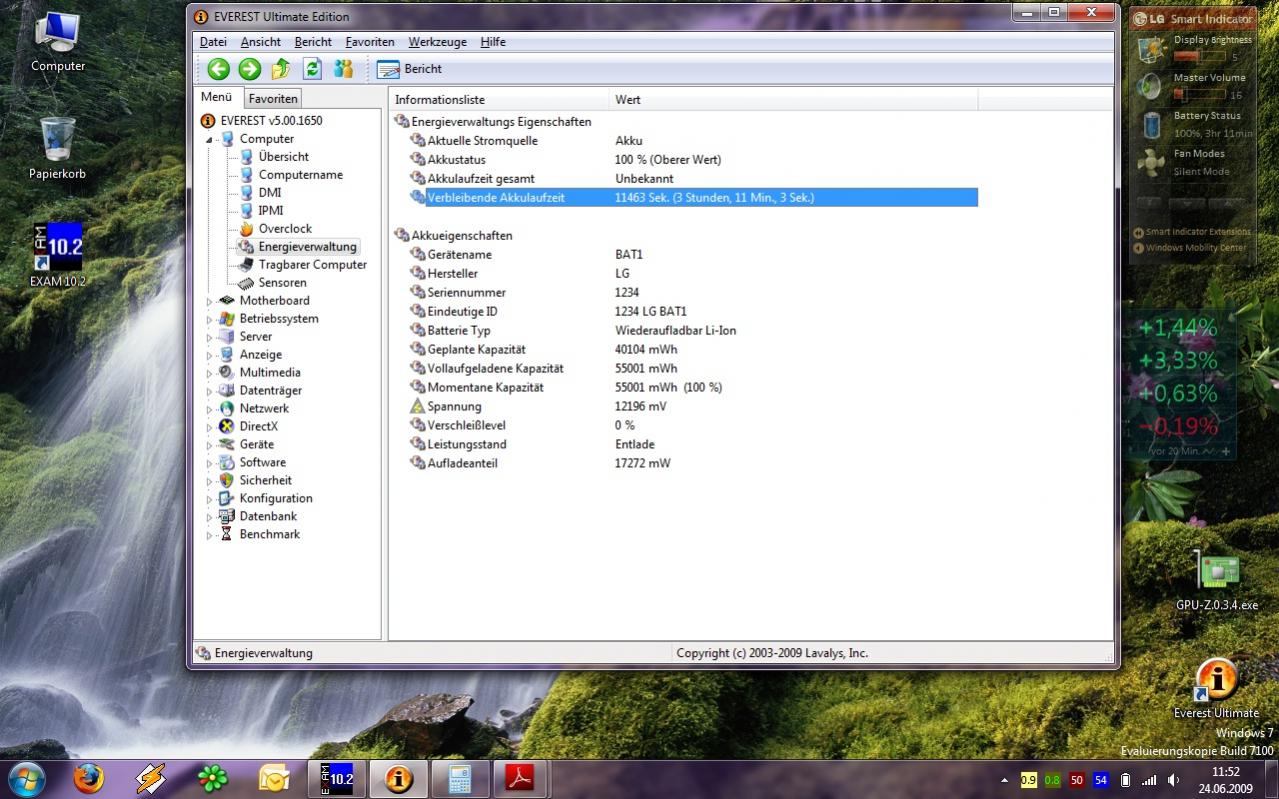This screenshot has width=1279, height=799.
Task: Expand the Multimedia tree node
Action: (210, 373)
